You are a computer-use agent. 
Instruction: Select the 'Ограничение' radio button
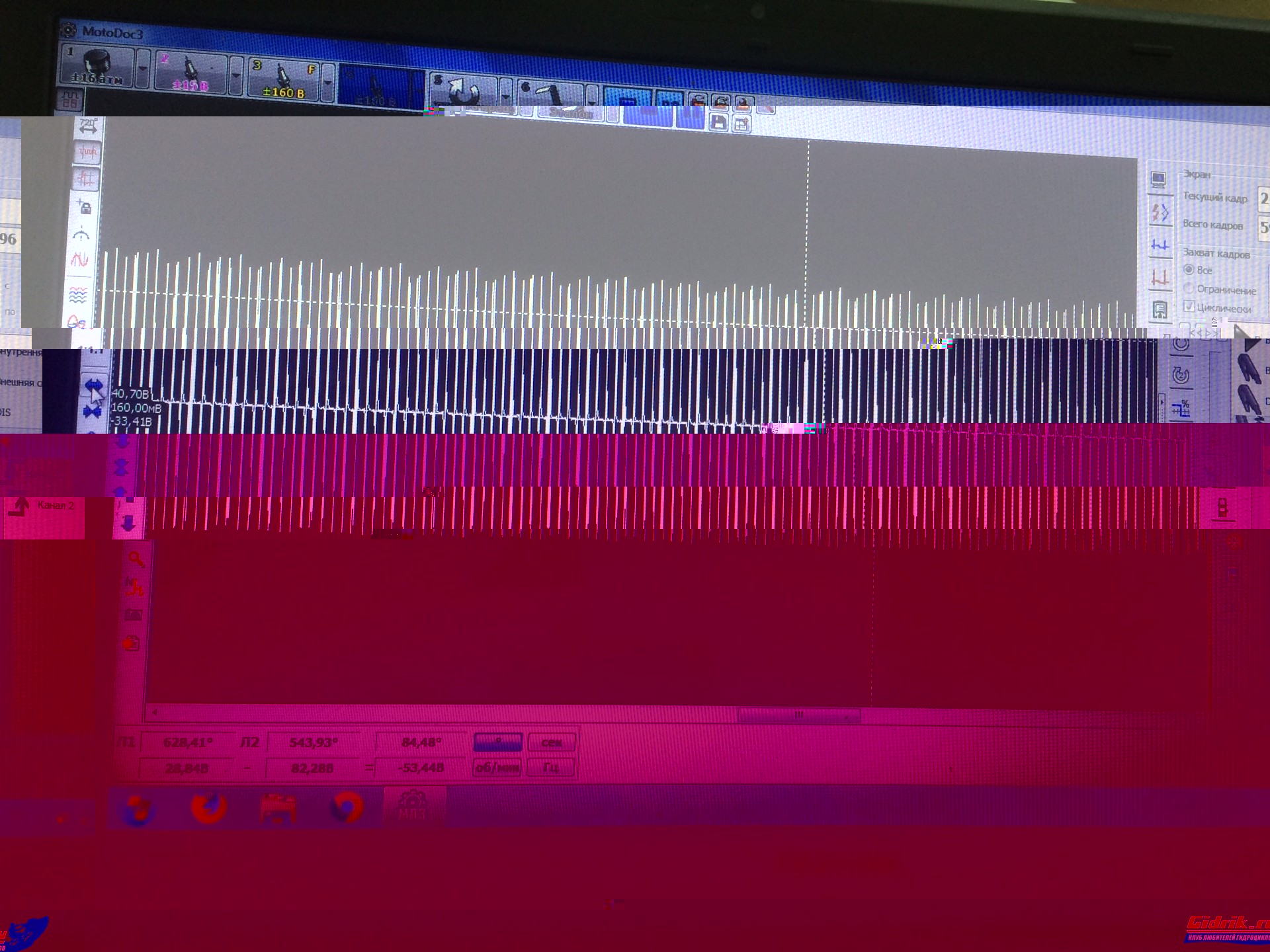pyautogui.click(x=1189, y=289)
